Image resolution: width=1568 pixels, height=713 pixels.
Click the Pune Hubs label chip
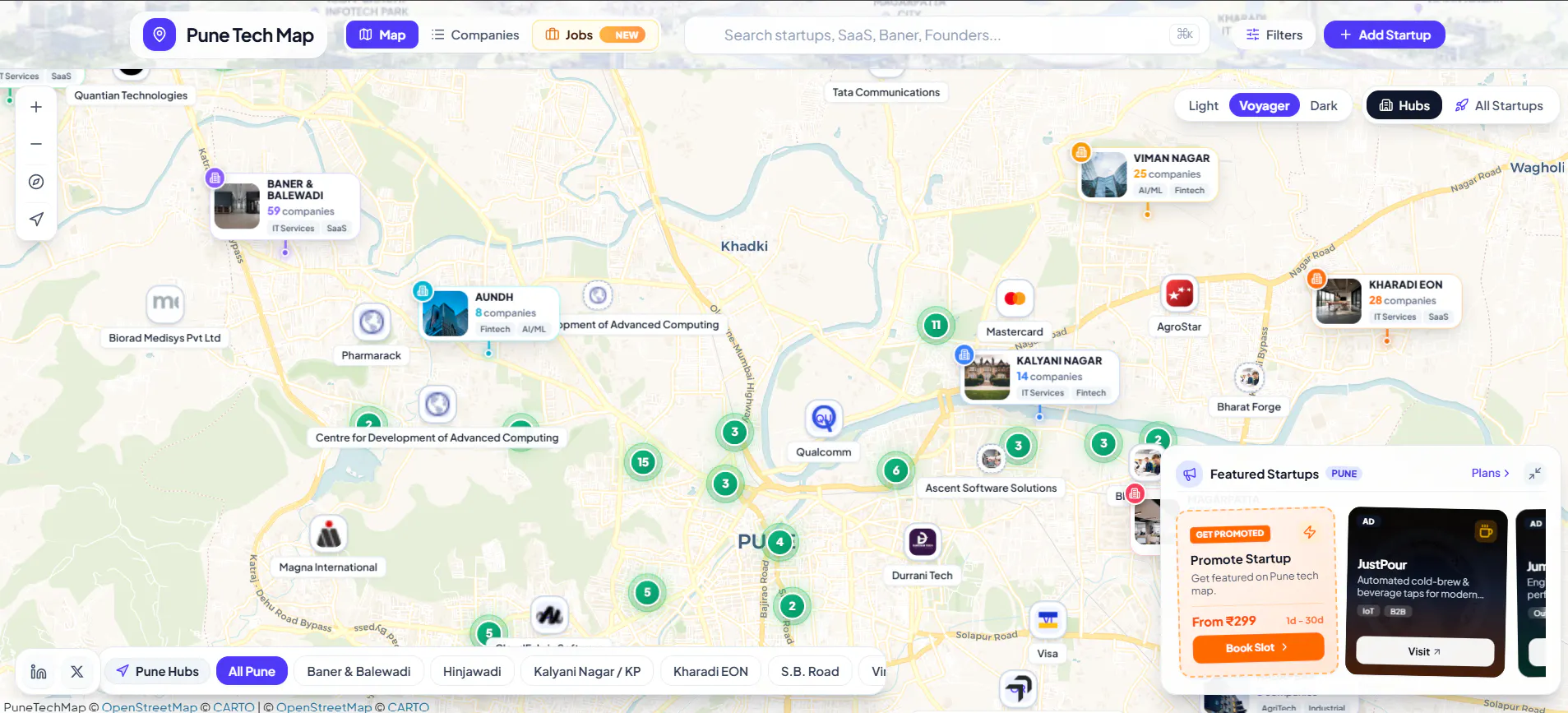158,671
